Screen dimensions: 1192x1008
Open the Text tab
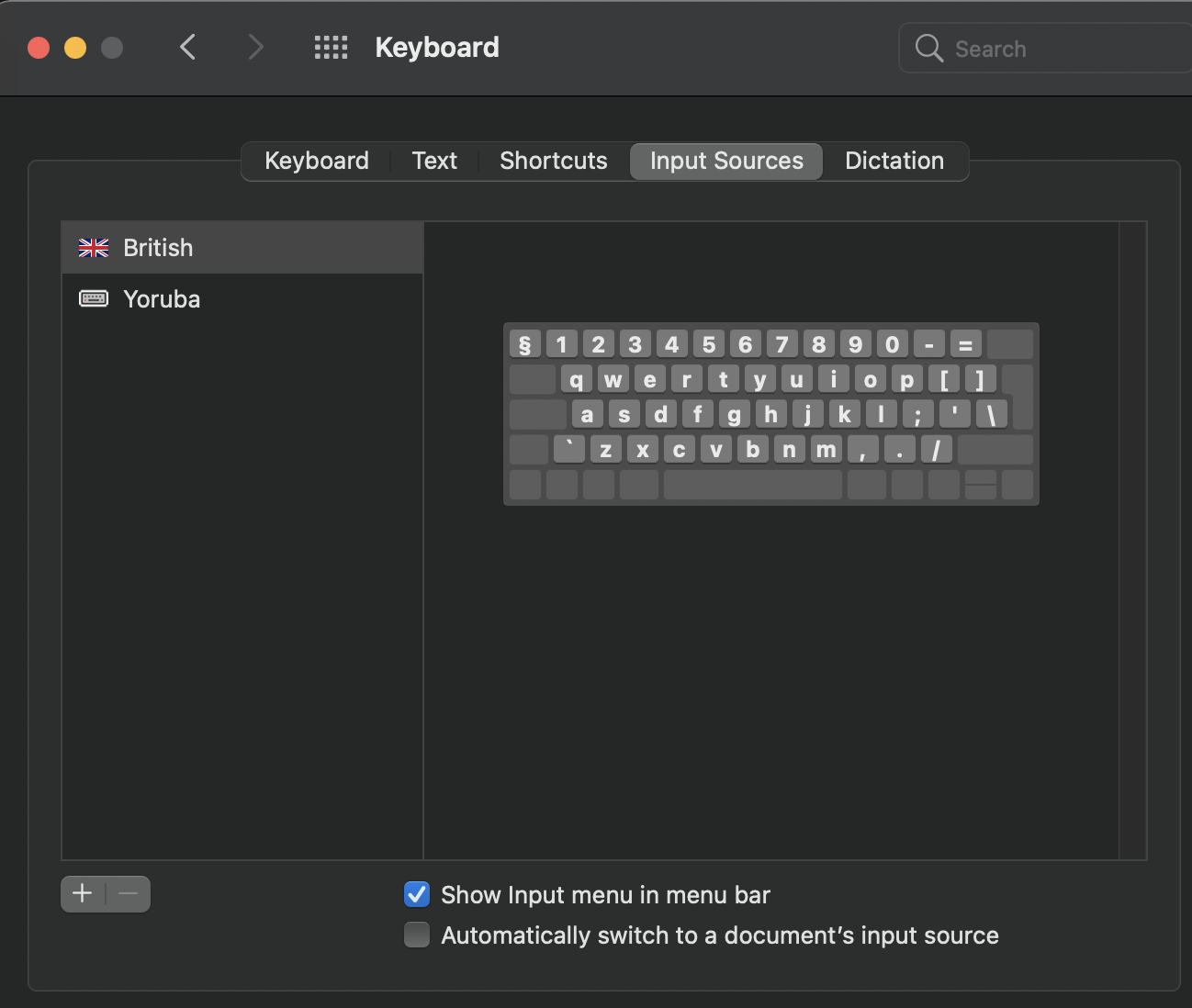[433, 161]
